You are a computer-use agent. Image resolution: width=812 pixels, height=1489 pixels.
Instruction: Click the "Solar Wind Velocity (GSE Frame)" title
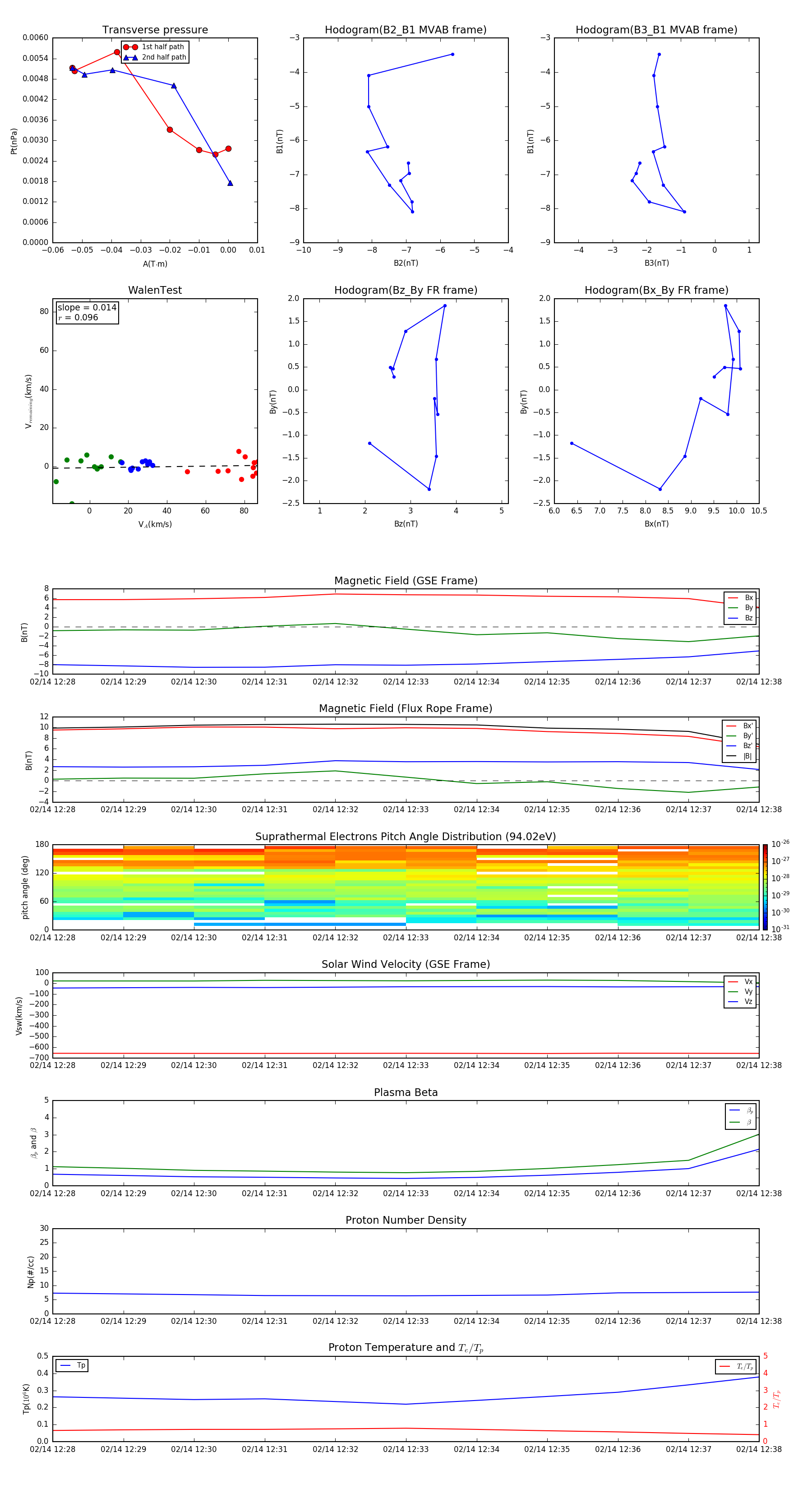(406, 965)
